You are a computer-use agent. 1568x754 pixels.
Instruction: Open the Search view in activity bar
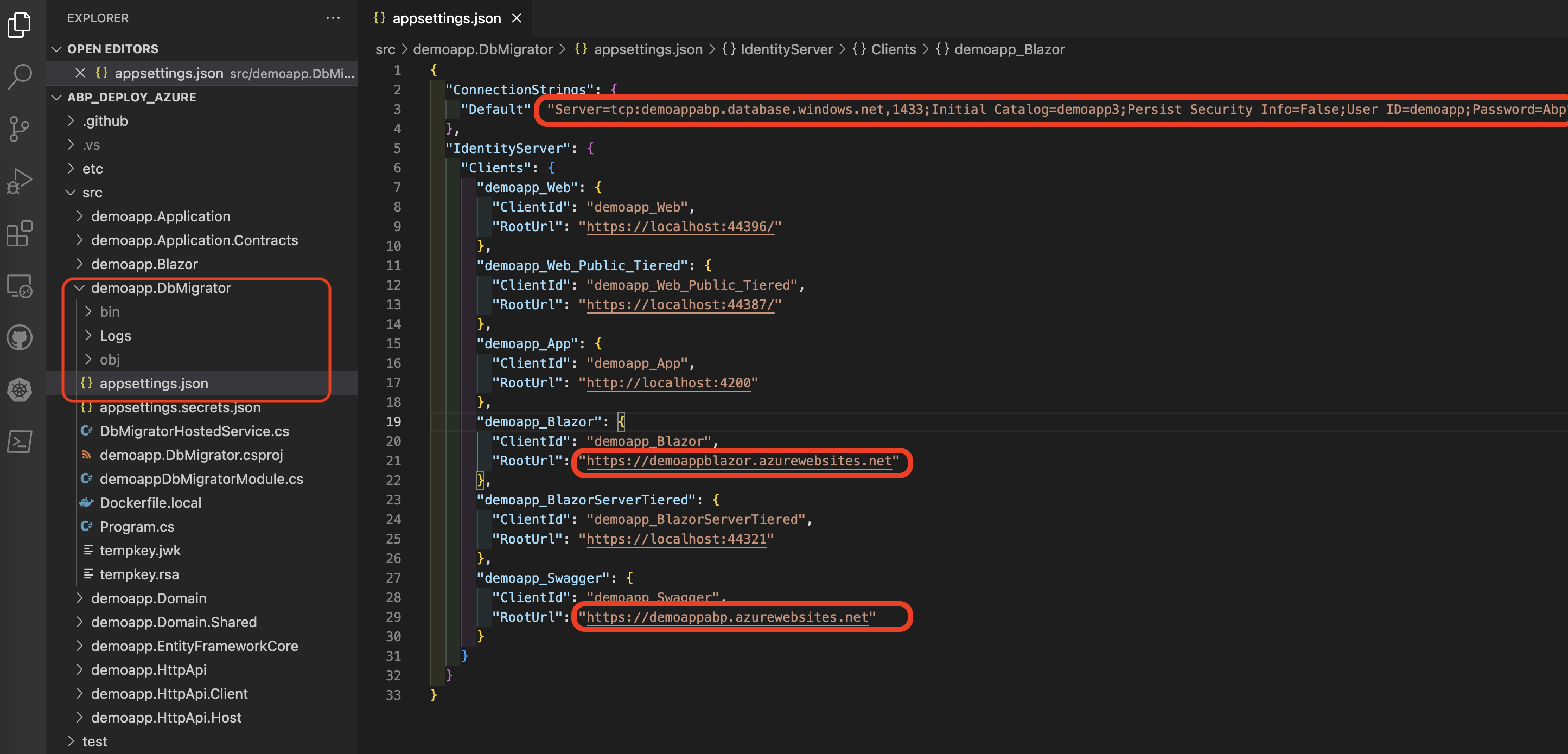(x=20, y=76)
